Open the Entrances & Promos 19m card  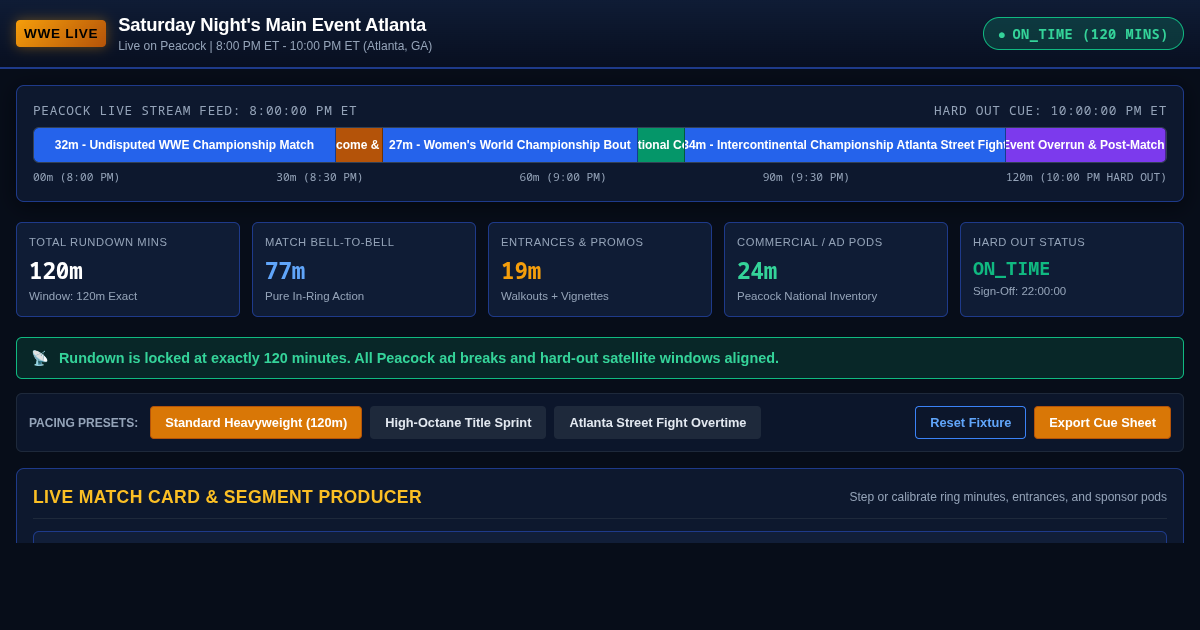(600, 270)
